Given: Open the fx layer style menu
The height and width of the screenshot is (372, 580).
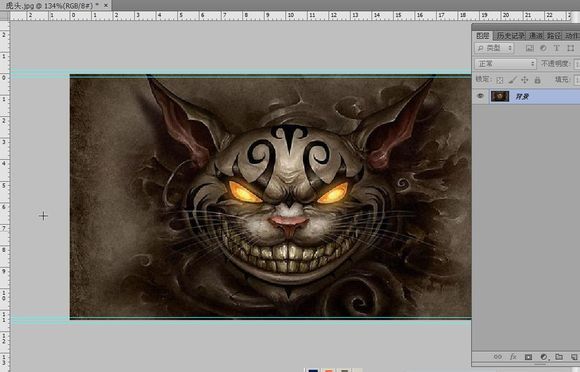Looking at the screenshot, I should tap(513, 357).
